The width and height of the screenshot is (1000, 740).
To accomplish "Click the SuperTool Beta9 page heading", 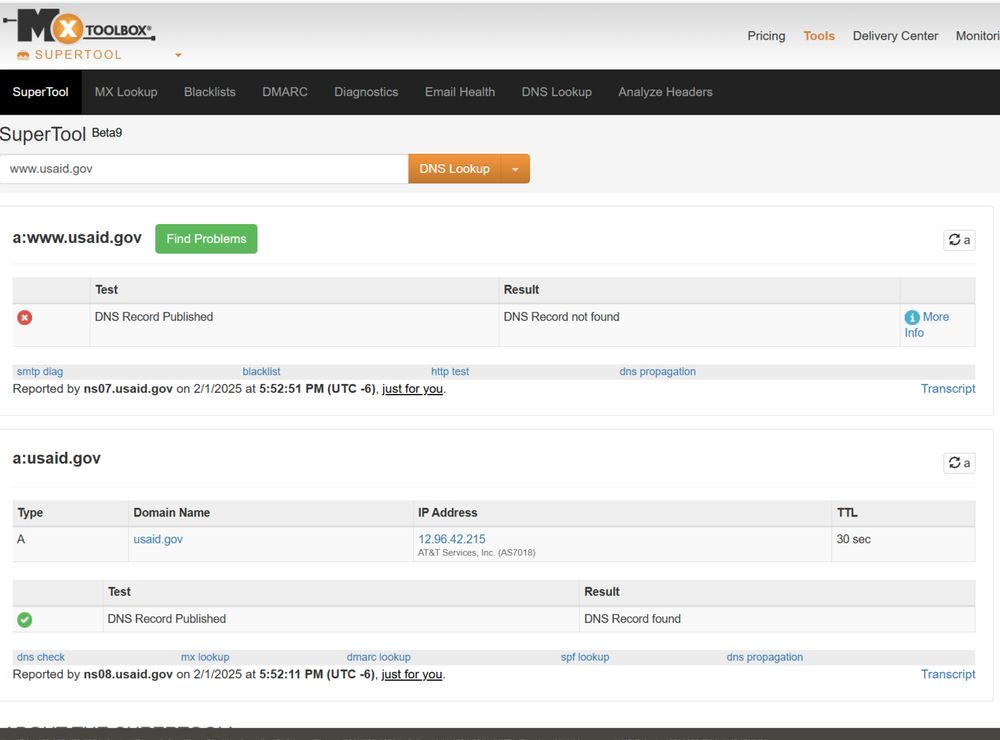I will coord(61,134).
